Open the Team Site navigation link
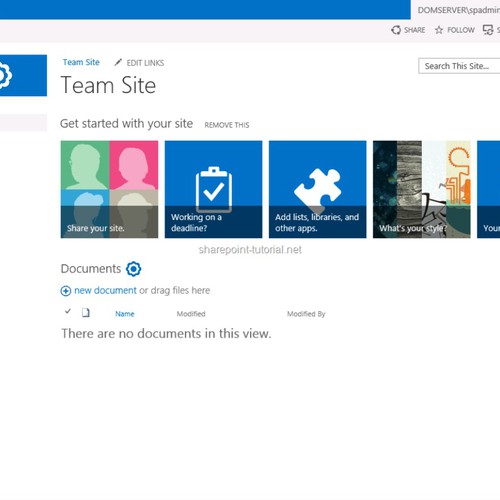This screenshot has height=500, width=500. [81, 62]
